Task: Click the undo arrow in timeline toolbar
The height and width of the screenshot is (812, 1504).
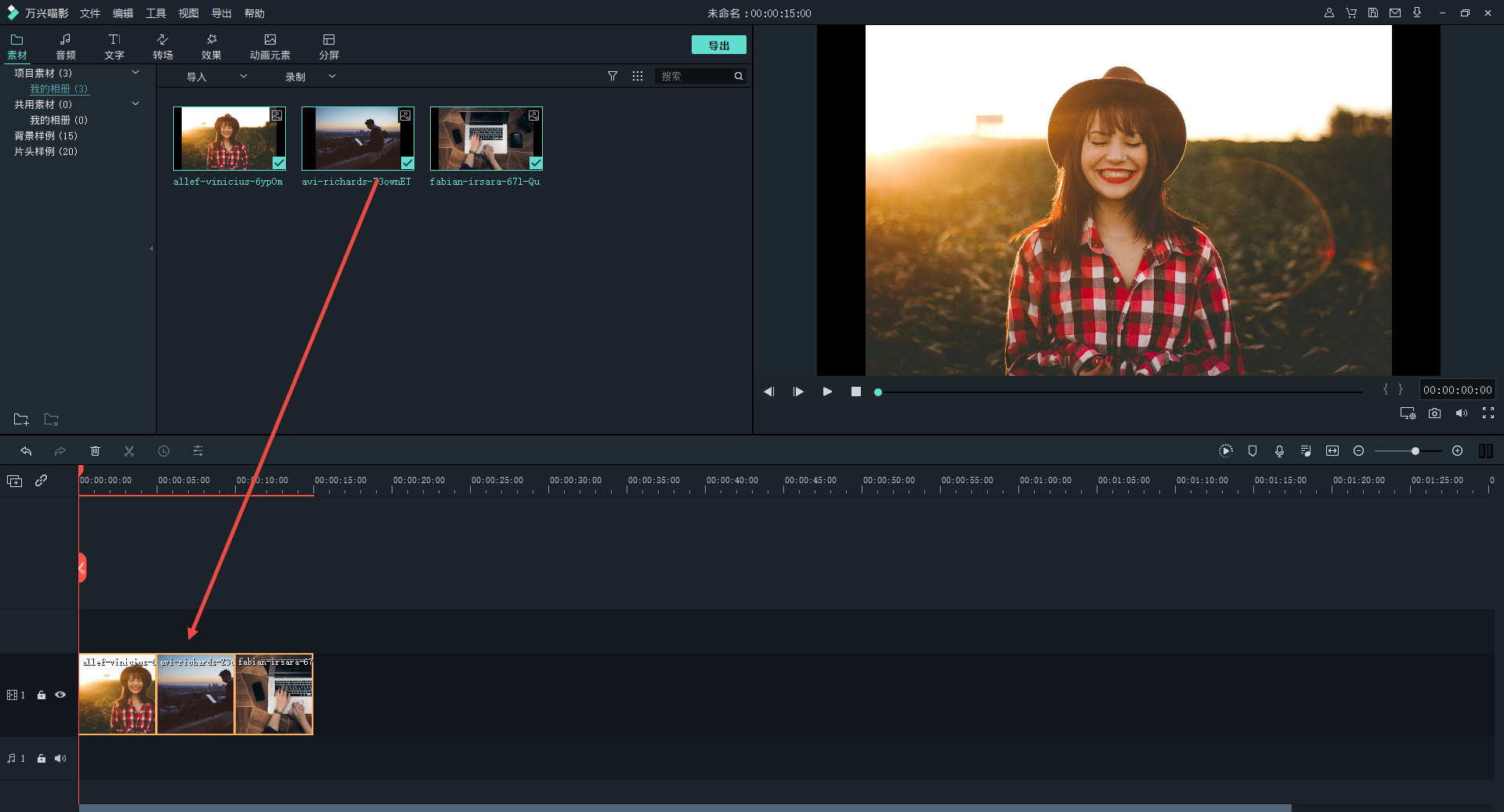Action: point(26,451)
